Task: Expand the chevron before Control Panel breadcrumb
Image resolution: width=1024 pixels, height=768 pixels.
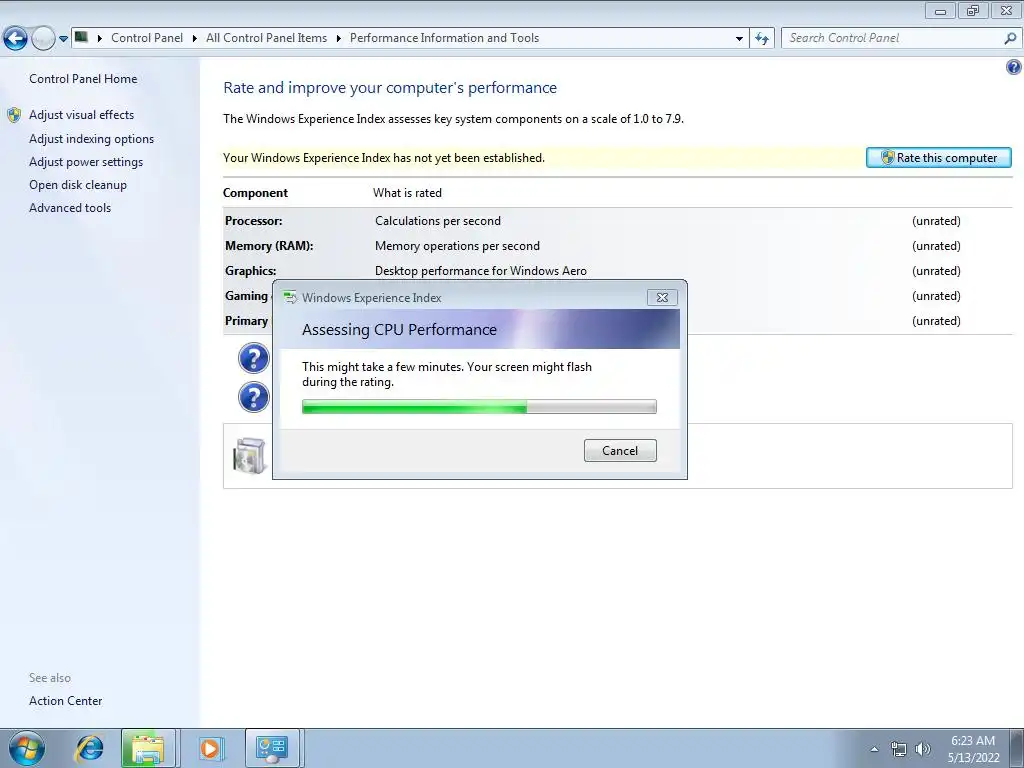Action: (99, 38)
